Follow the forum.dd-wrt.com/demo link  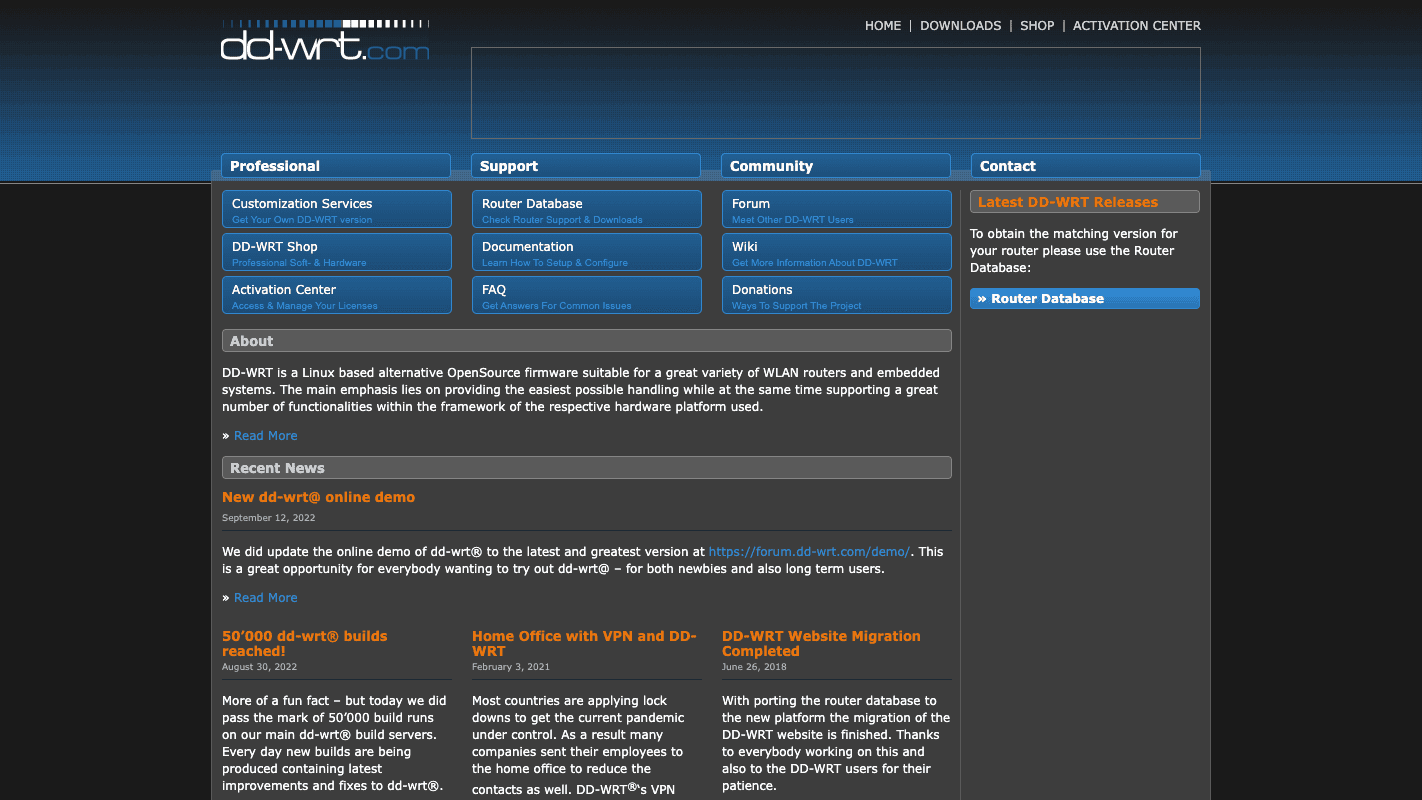pos(810,552)
